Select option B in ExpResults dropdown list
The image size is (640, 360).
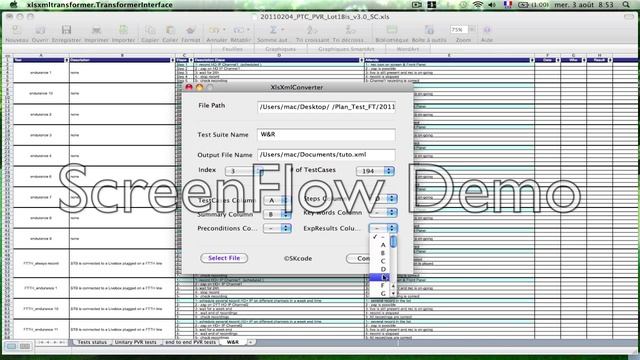tap(380, 253)
